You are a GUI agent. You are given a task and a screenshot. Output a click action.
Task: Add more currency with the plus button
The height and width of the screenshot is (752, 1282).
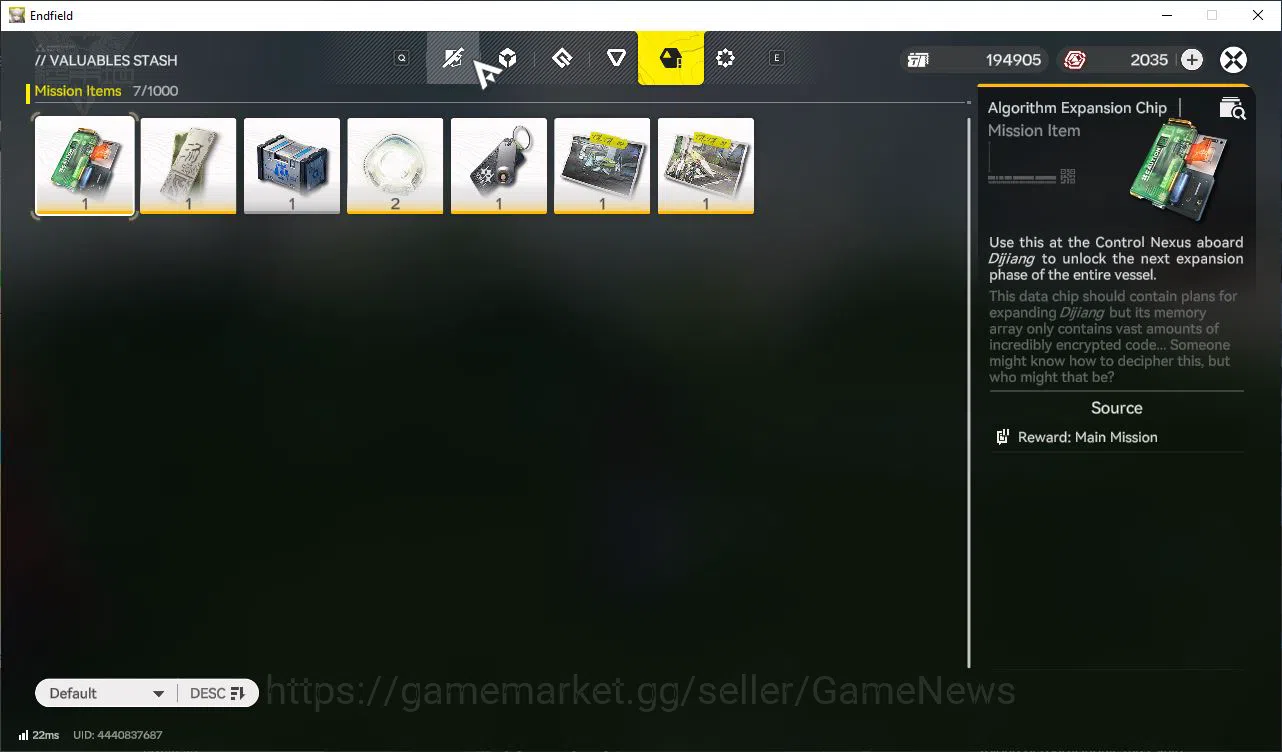(x=1192, y=60)
